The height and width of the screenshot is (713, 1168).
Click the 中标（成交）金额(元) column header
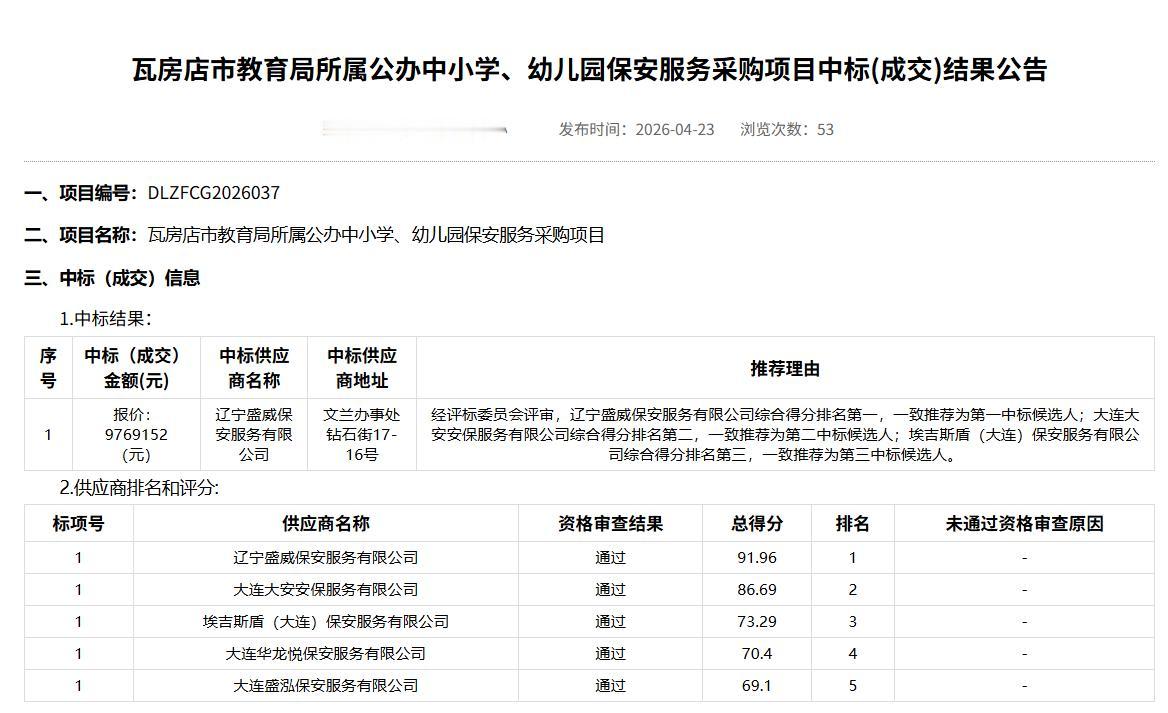[x=136, y=368]
